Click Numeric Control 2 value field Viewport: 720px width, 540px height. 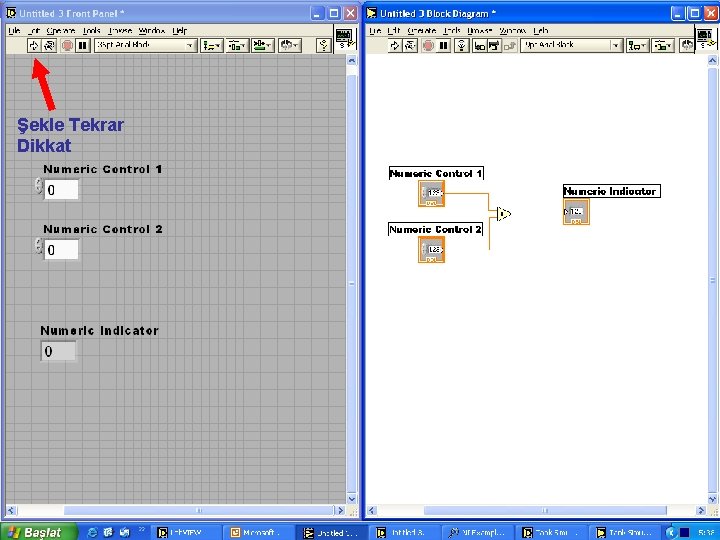tap(61, 250)
